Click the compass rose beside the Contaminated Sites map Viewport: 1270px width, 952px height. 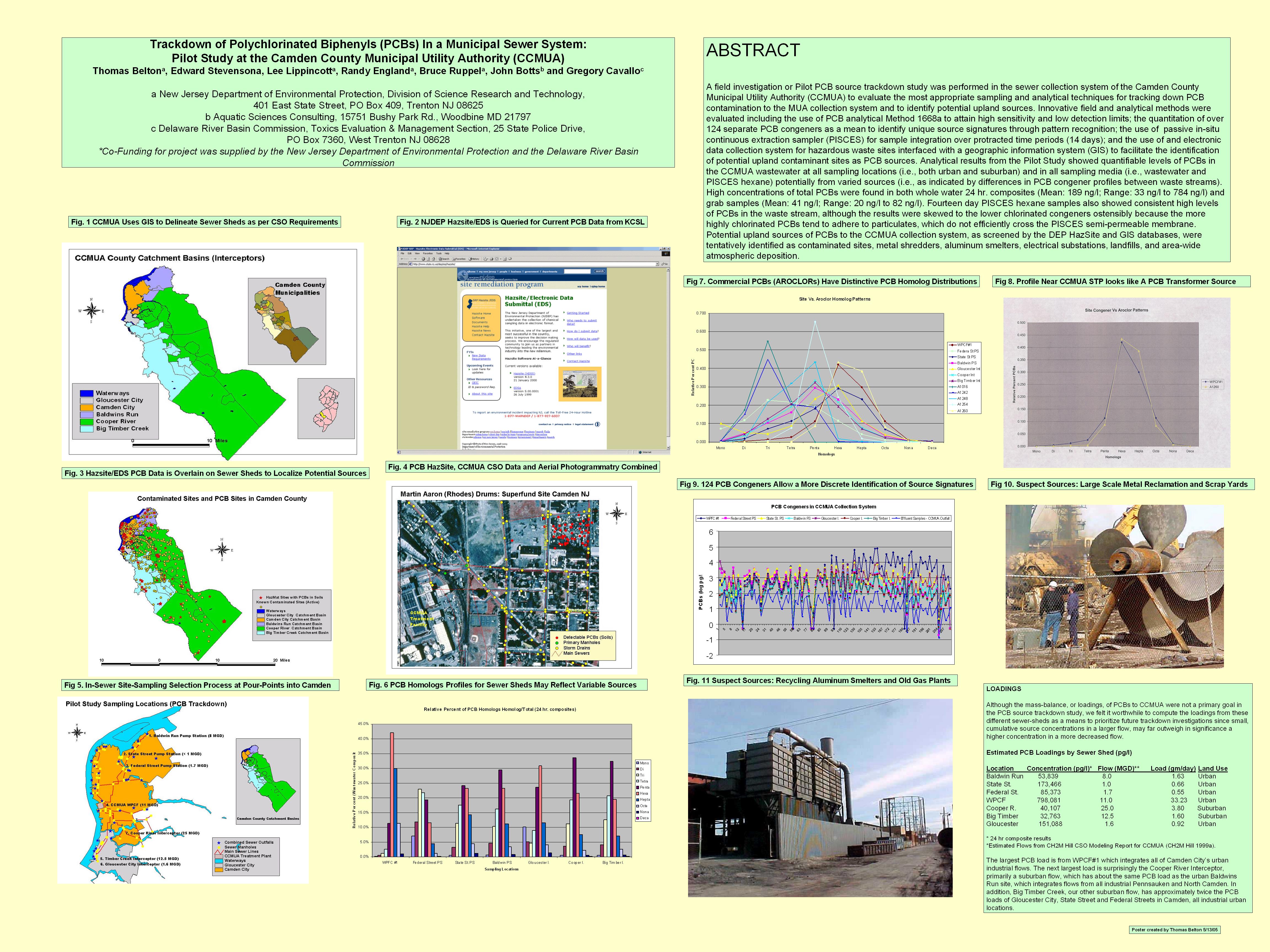(x=222, y=550)
